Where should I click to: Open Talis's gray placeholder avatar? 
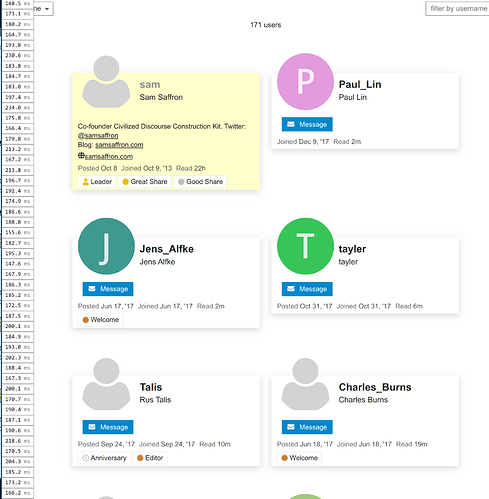point(106,384)
